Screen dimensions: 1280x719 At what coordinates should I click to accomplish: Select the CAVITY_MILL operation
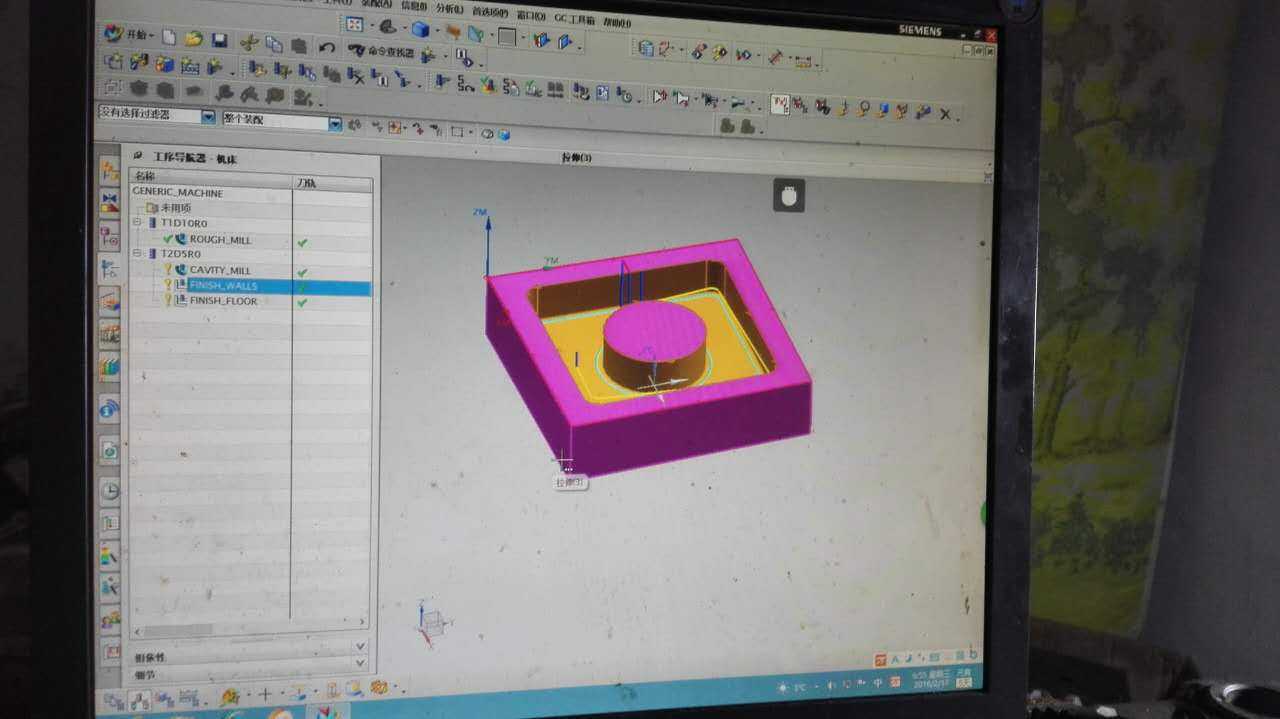[220, 271]
